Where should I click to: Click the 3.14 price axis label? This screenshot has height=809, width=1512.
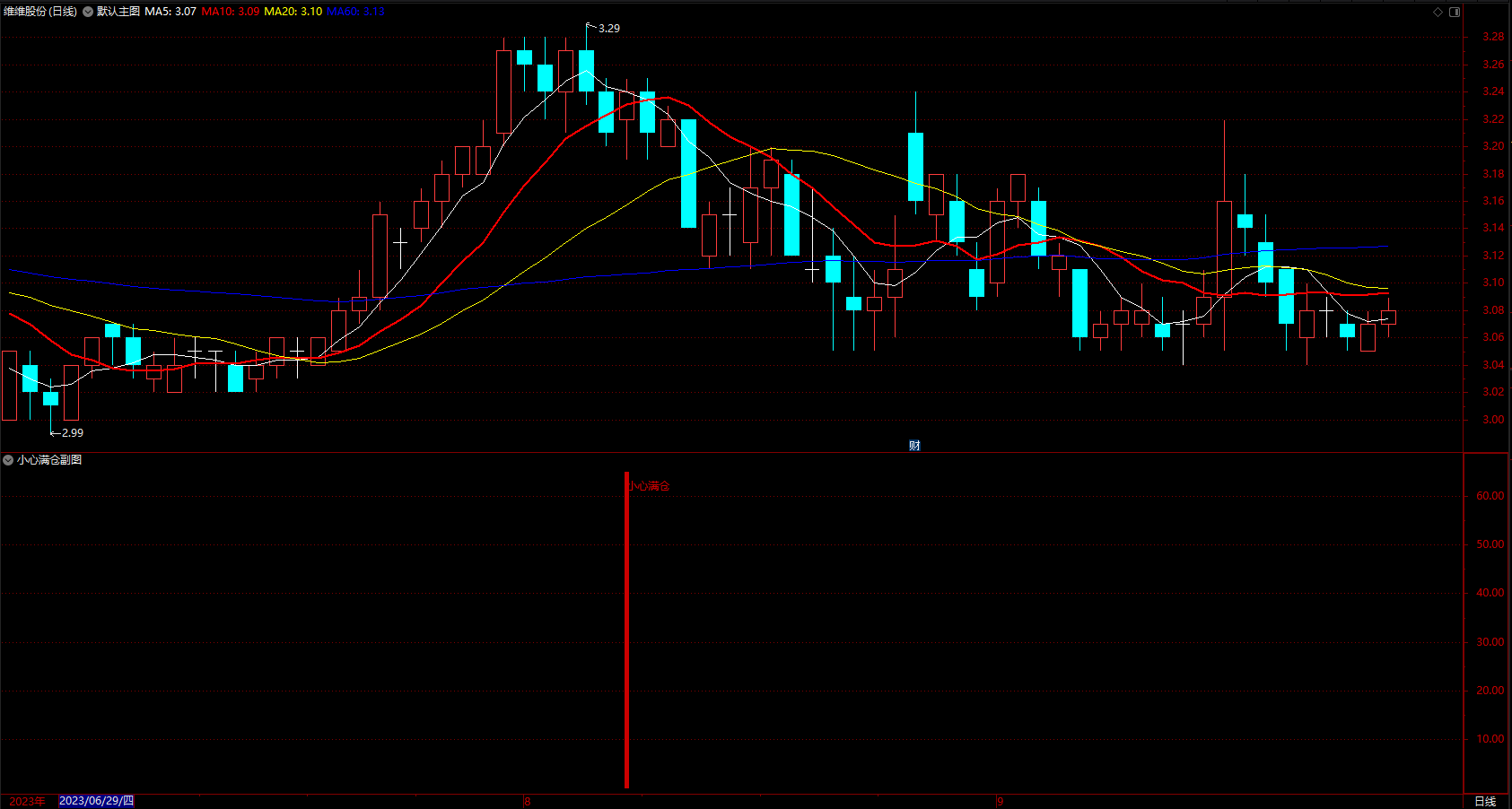1493,228
